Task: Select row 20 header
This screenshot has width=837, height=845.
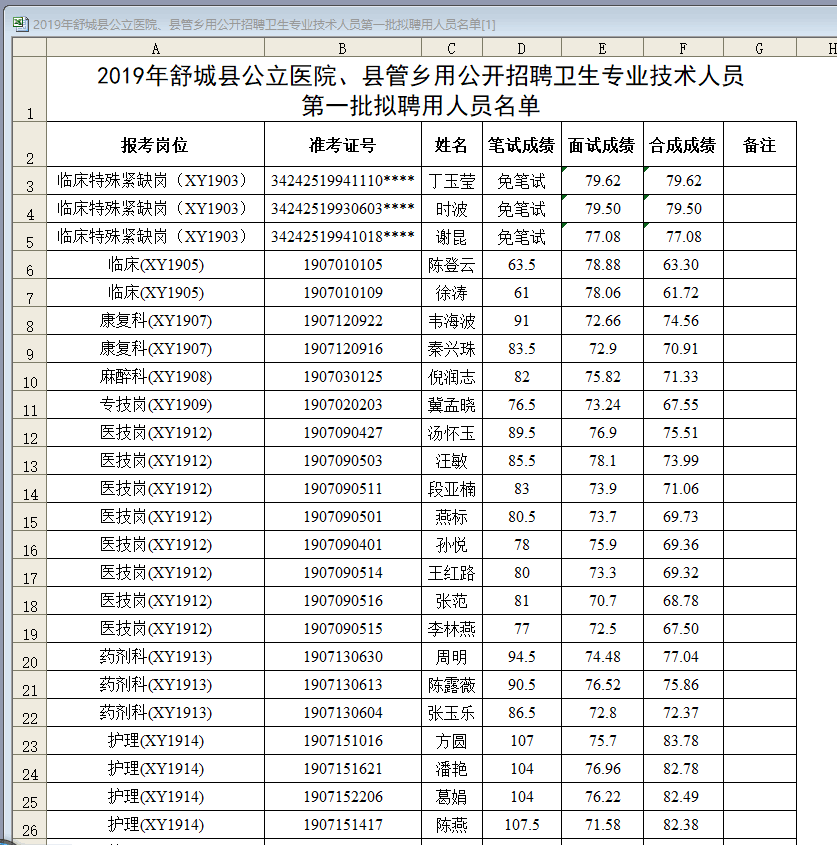Action: click(x=30, y=657)
